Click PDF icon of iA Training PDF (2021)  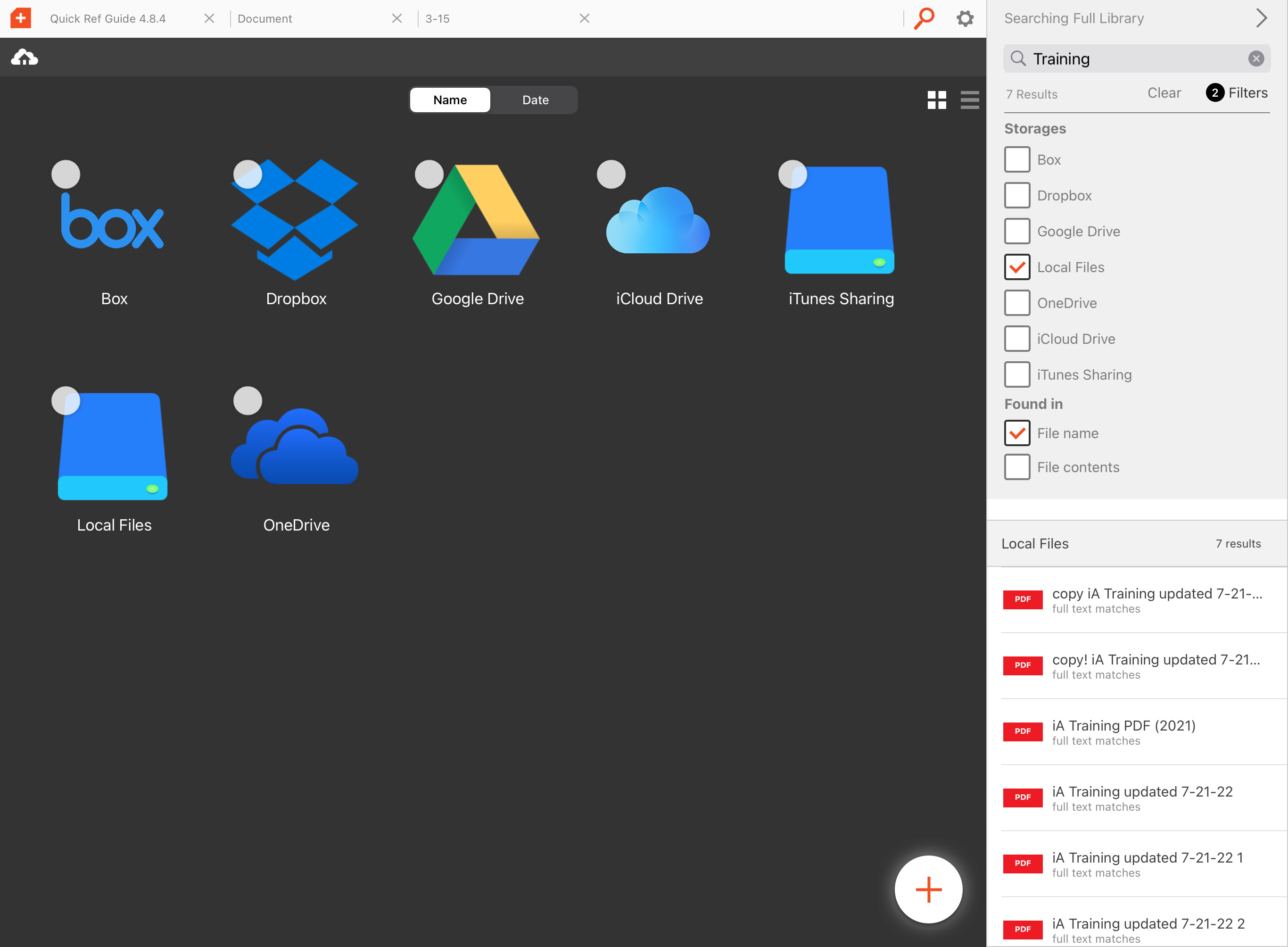point(1023,731)
